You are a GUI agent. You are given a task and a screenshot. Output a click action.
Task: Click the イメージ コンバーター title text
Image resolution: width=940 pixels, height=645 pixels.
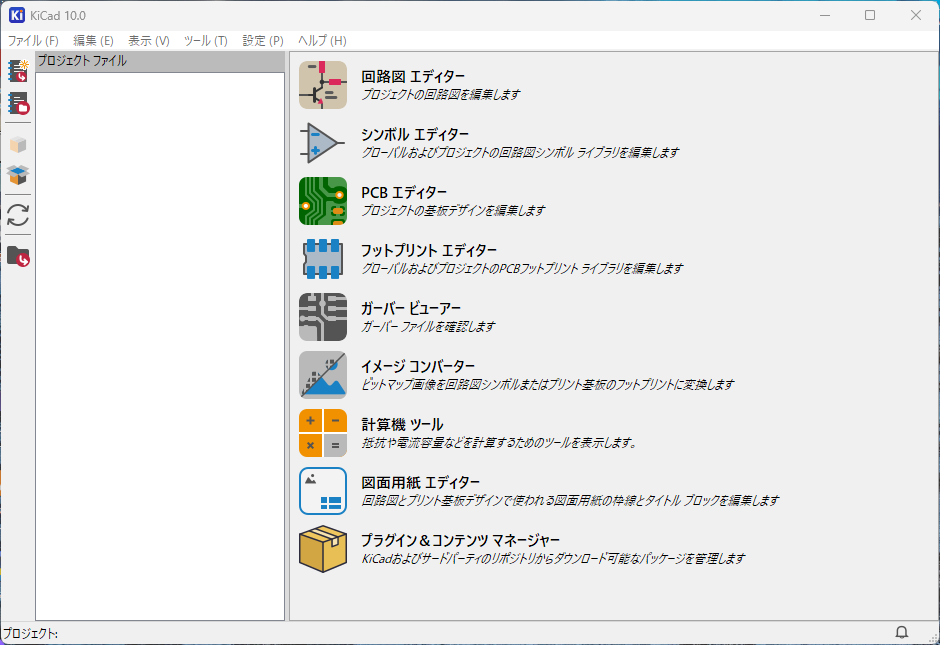418,366
